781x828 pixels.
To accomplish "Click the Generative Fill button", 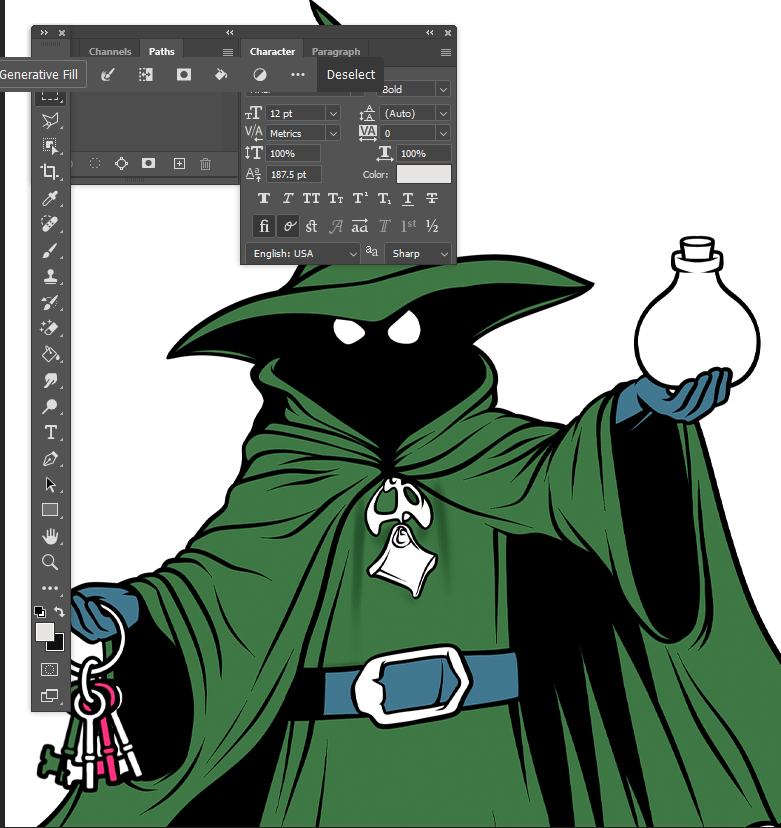I will click(42, 74).
